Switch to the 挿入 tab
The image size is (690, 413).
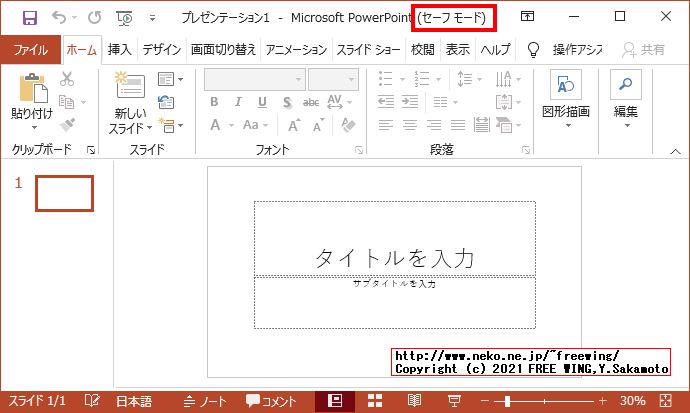click(x=120, y=50)
